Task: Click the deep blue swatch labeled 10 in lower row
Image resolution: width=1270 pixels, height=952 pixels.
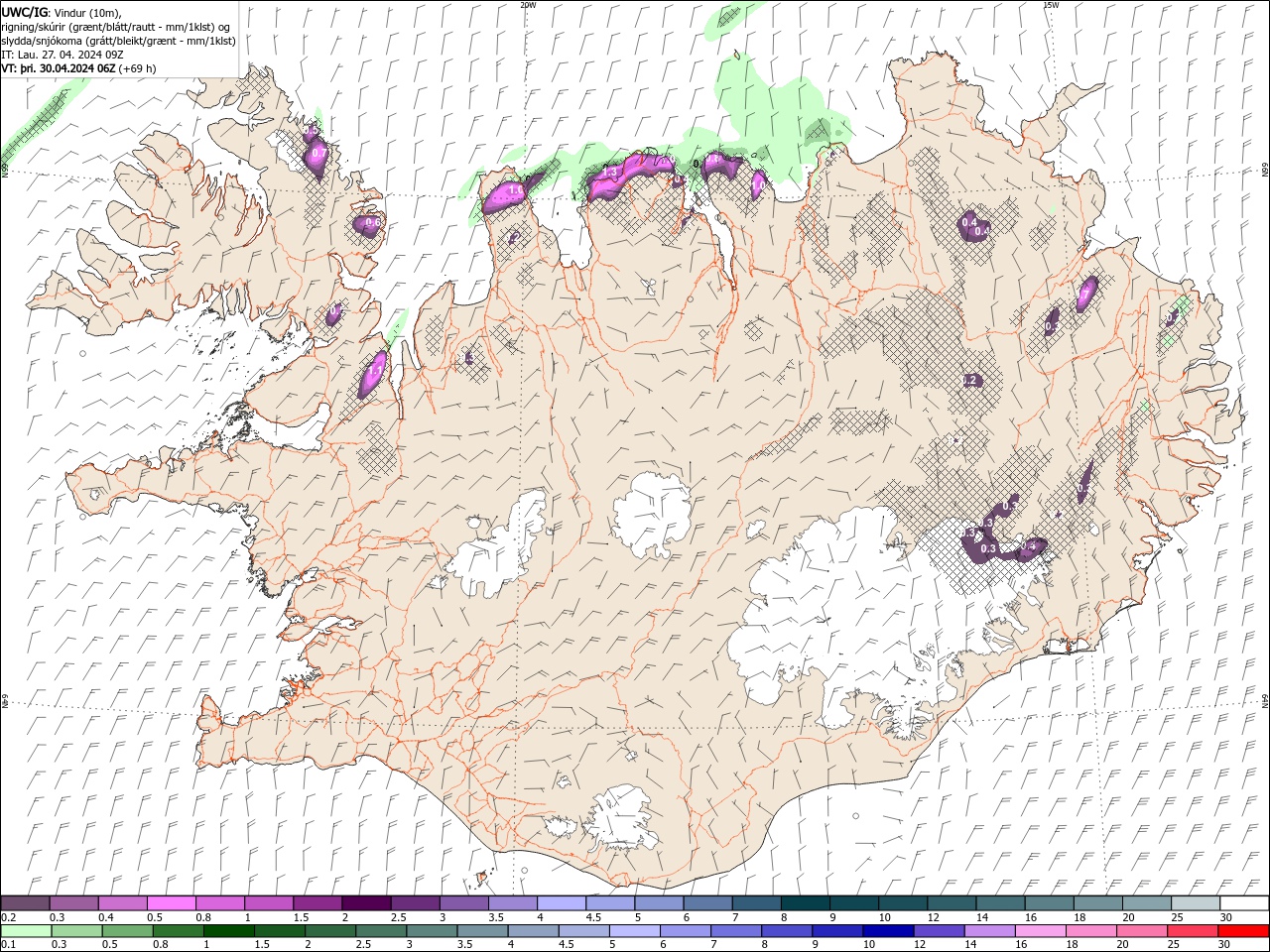Action: (889, 930)
